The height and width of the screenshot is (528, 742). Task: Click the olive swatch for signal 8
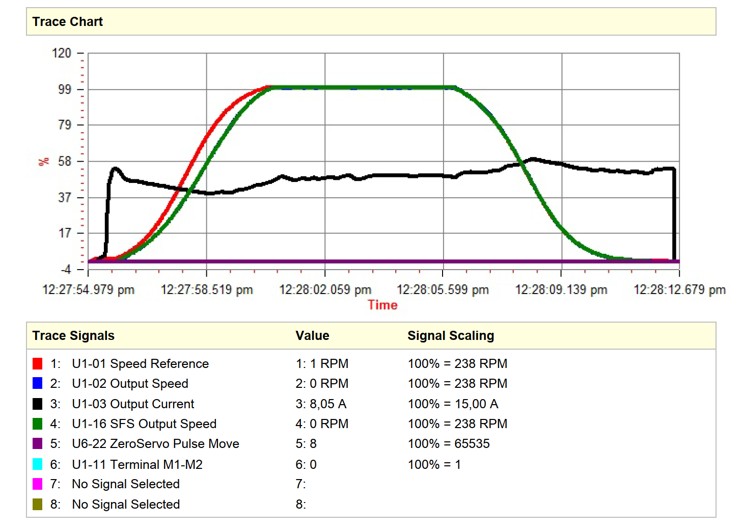[x=38, y=504]
